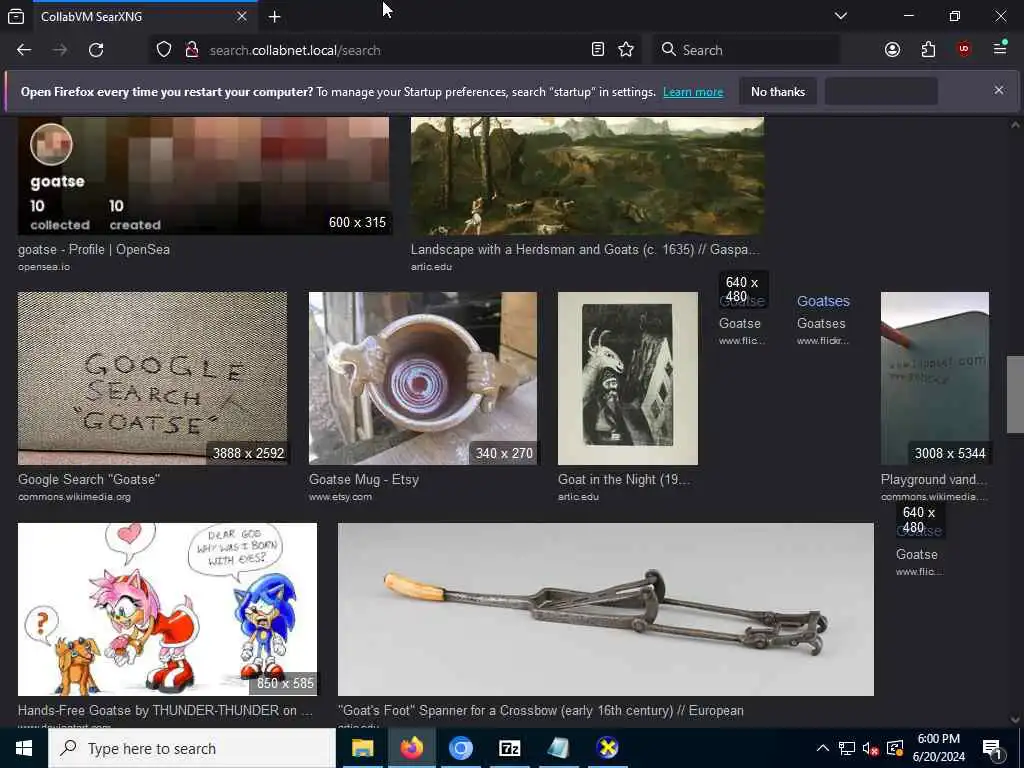Open the network tray icon
The height and width of the screenshot is (768, 1024).
tap(846, 748)
